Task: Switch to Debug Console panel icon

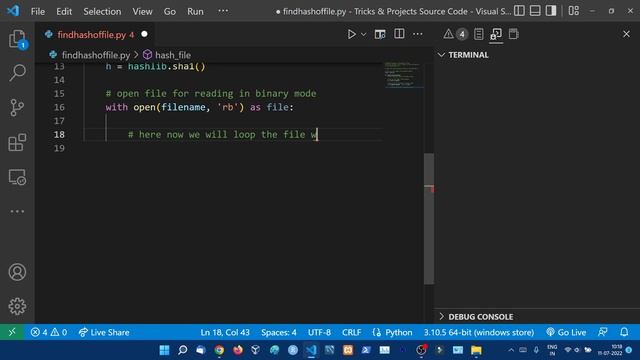Action: pos(496,34)
